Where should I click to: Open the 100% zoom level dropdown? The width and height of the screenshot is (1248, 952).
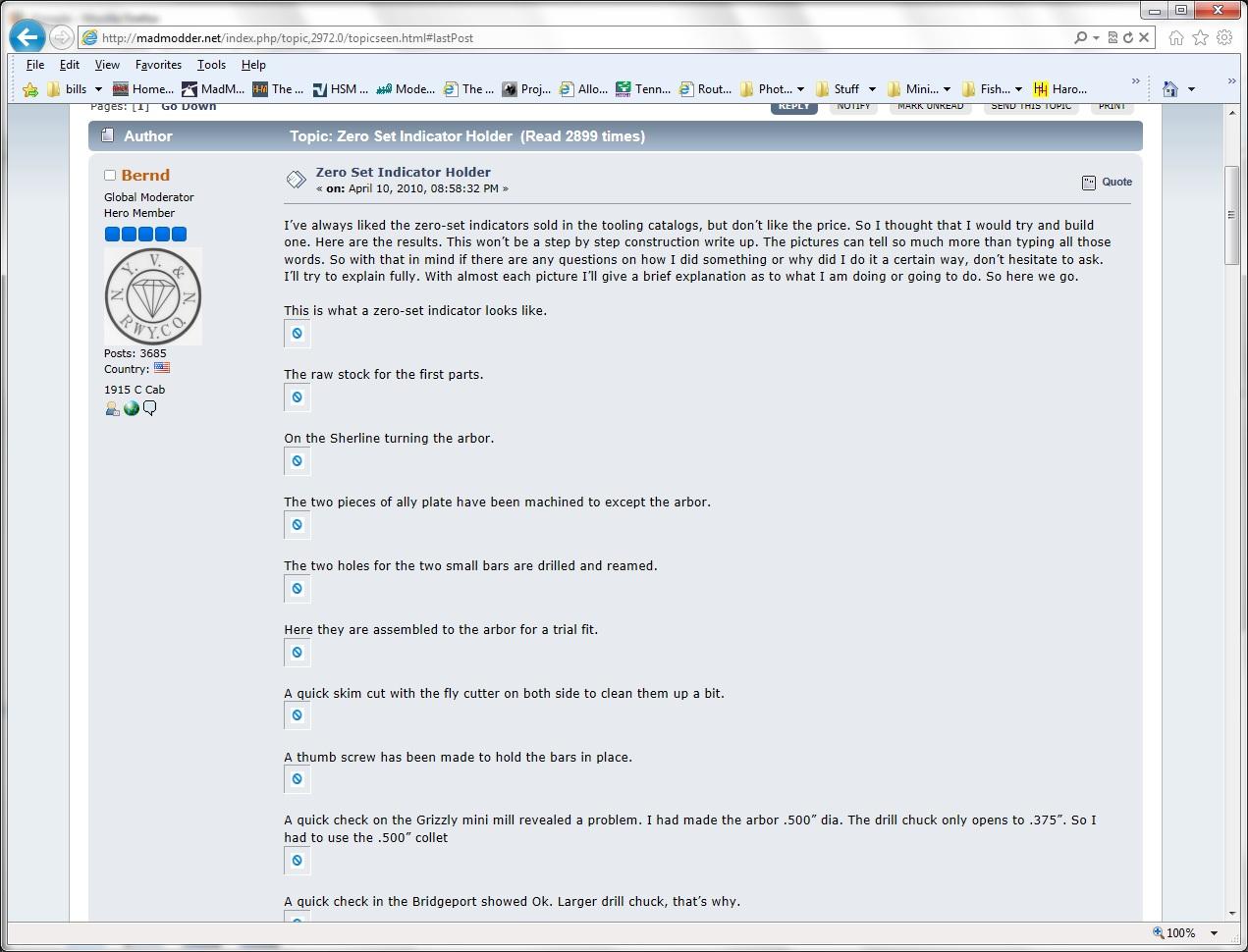[1214, 933]
